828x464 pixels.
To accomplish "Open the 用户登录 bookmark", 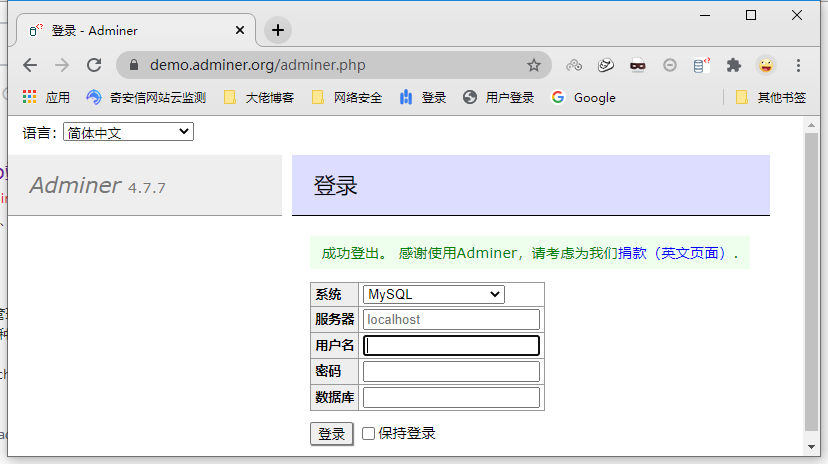I will 498,98.
